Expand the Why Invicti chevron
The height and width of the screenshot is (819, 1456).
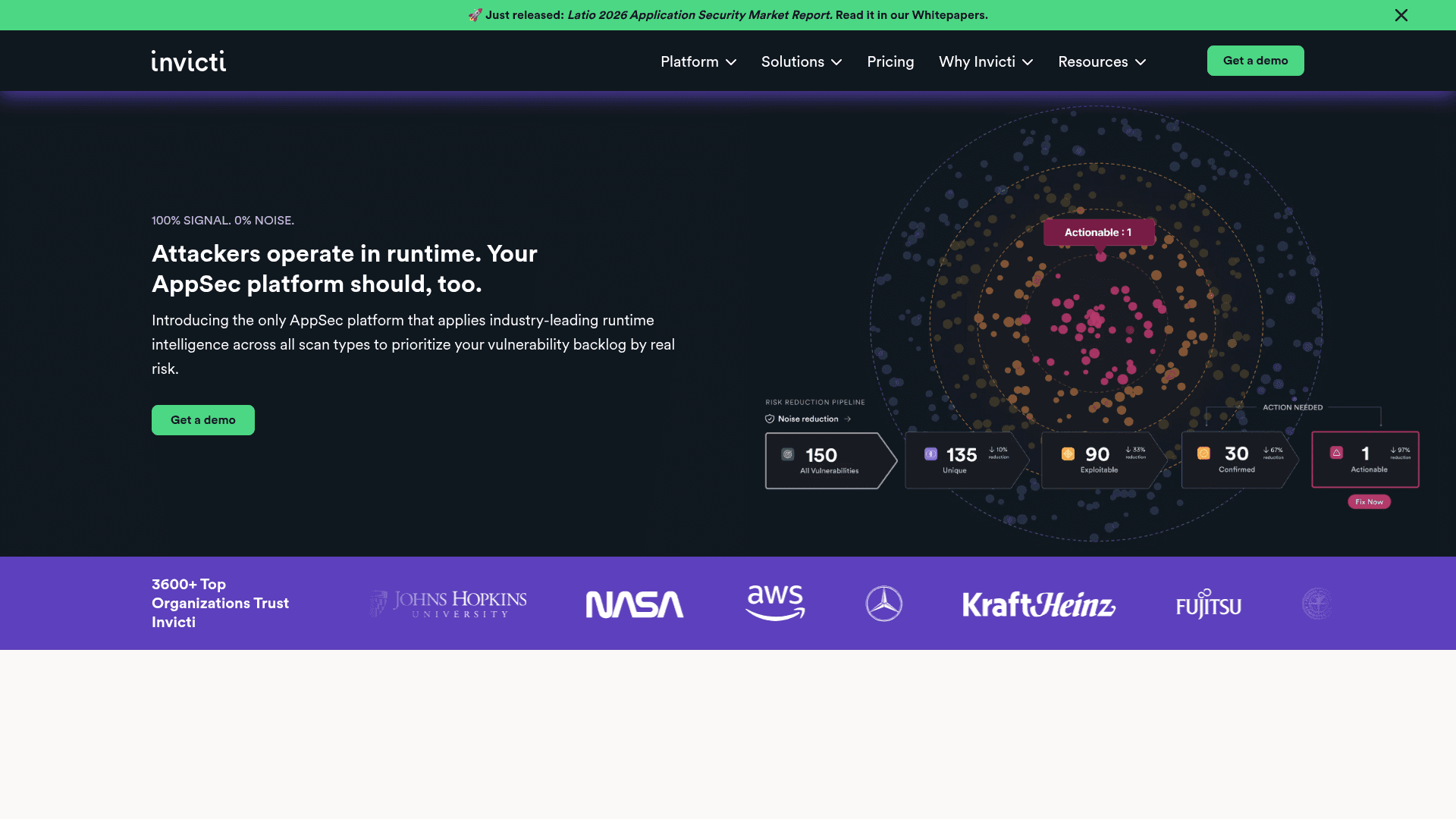pyautogui.click(x=1028, y=62)
